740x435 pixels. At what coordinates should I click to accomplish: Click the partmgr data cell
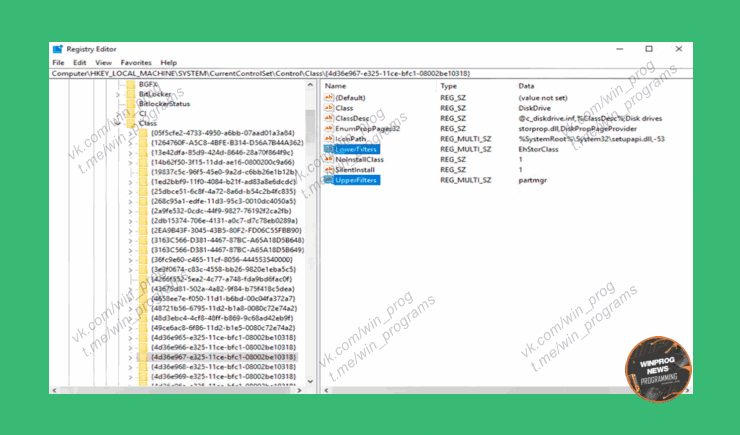[x=532, y=180]
